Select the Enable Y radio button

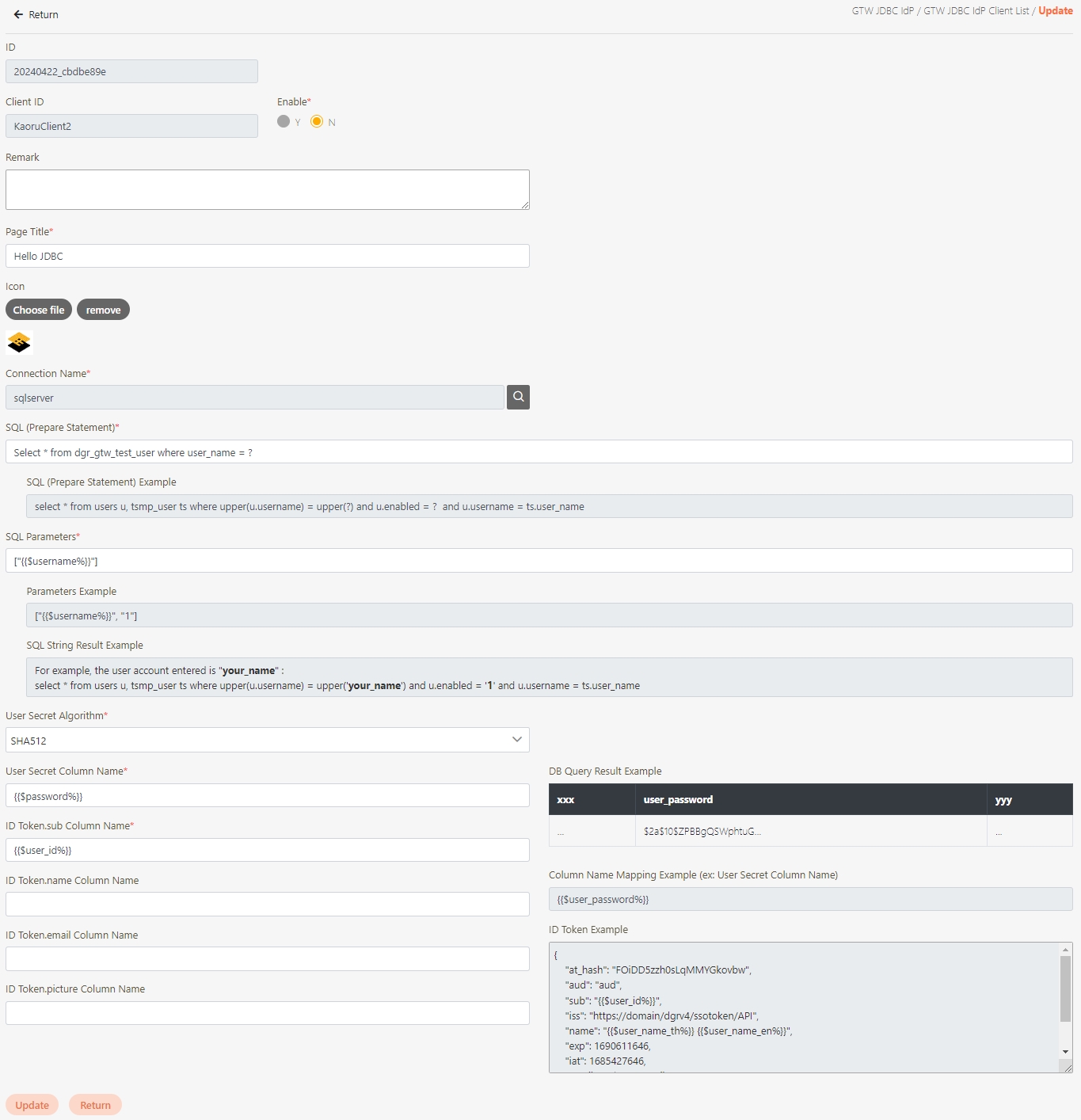[x=284, y=121]
